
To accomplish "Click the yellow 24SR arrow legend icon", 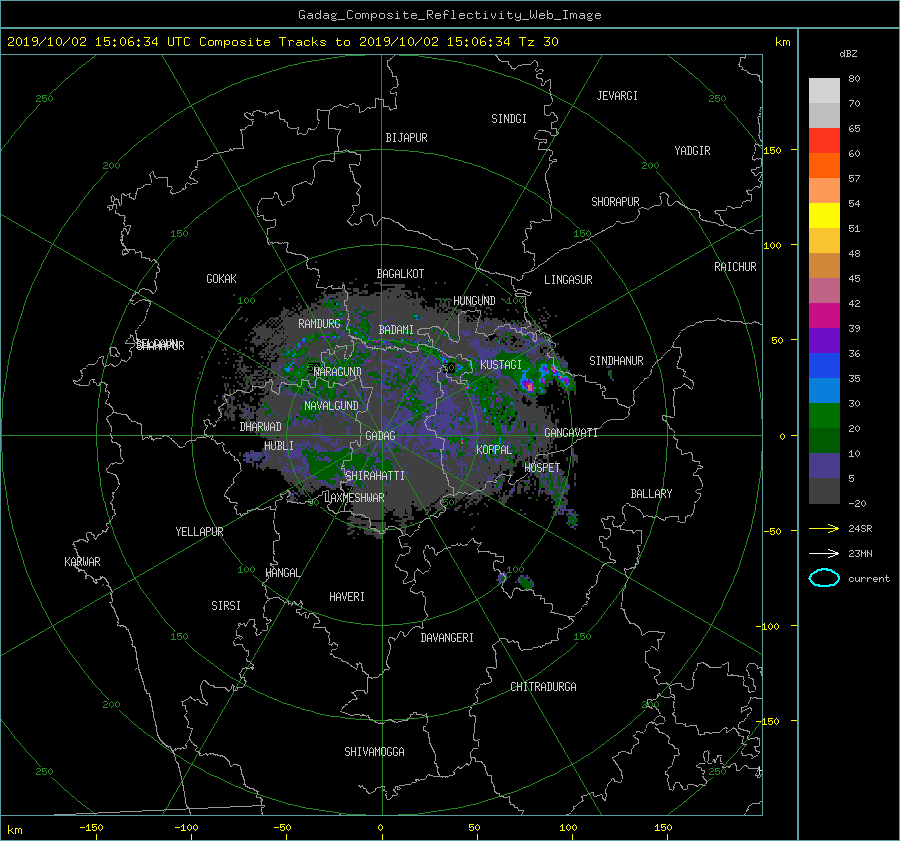I will [x=824, y=528].
